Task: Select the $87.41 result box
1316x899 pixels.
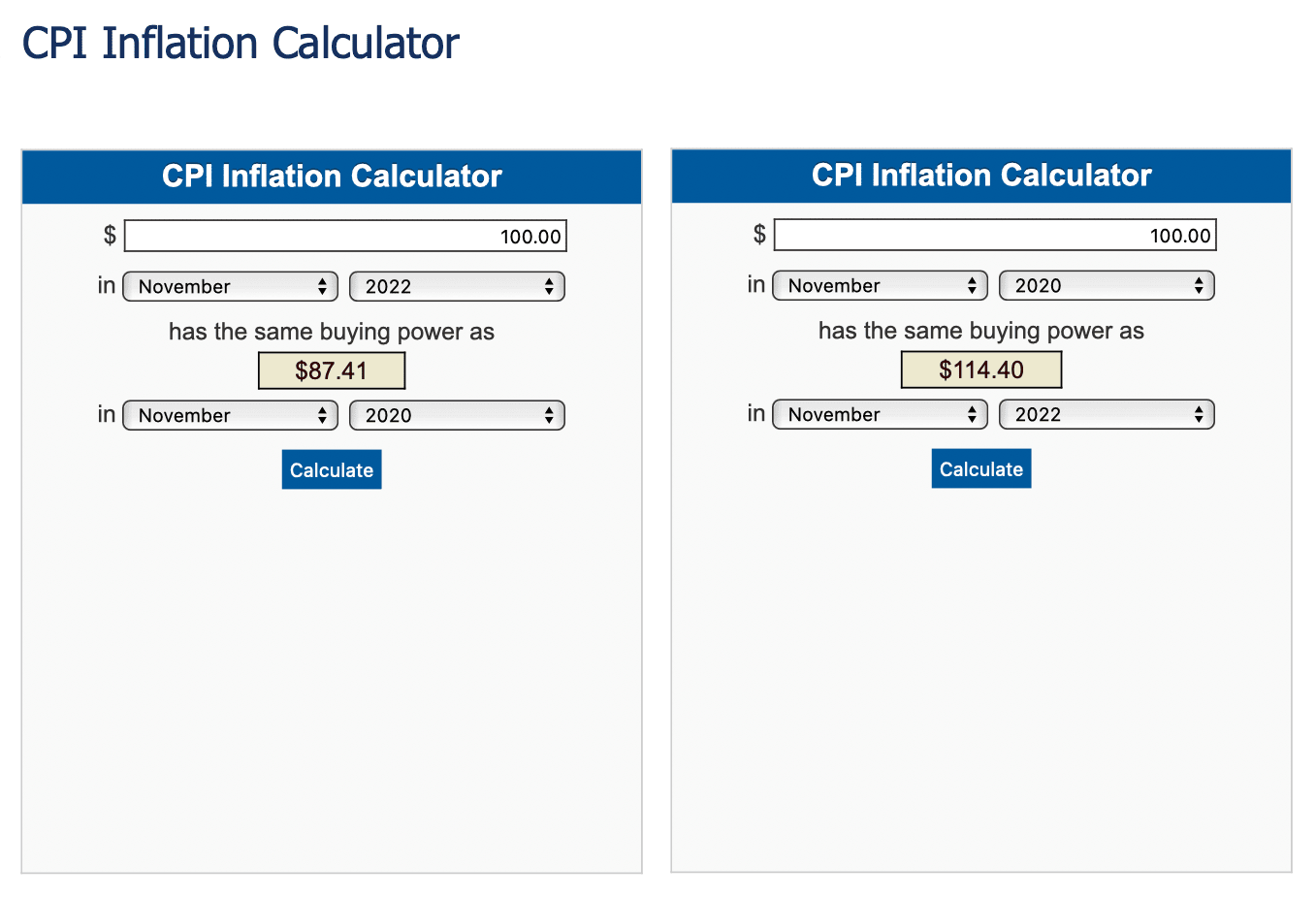Action: click(331, 369)
